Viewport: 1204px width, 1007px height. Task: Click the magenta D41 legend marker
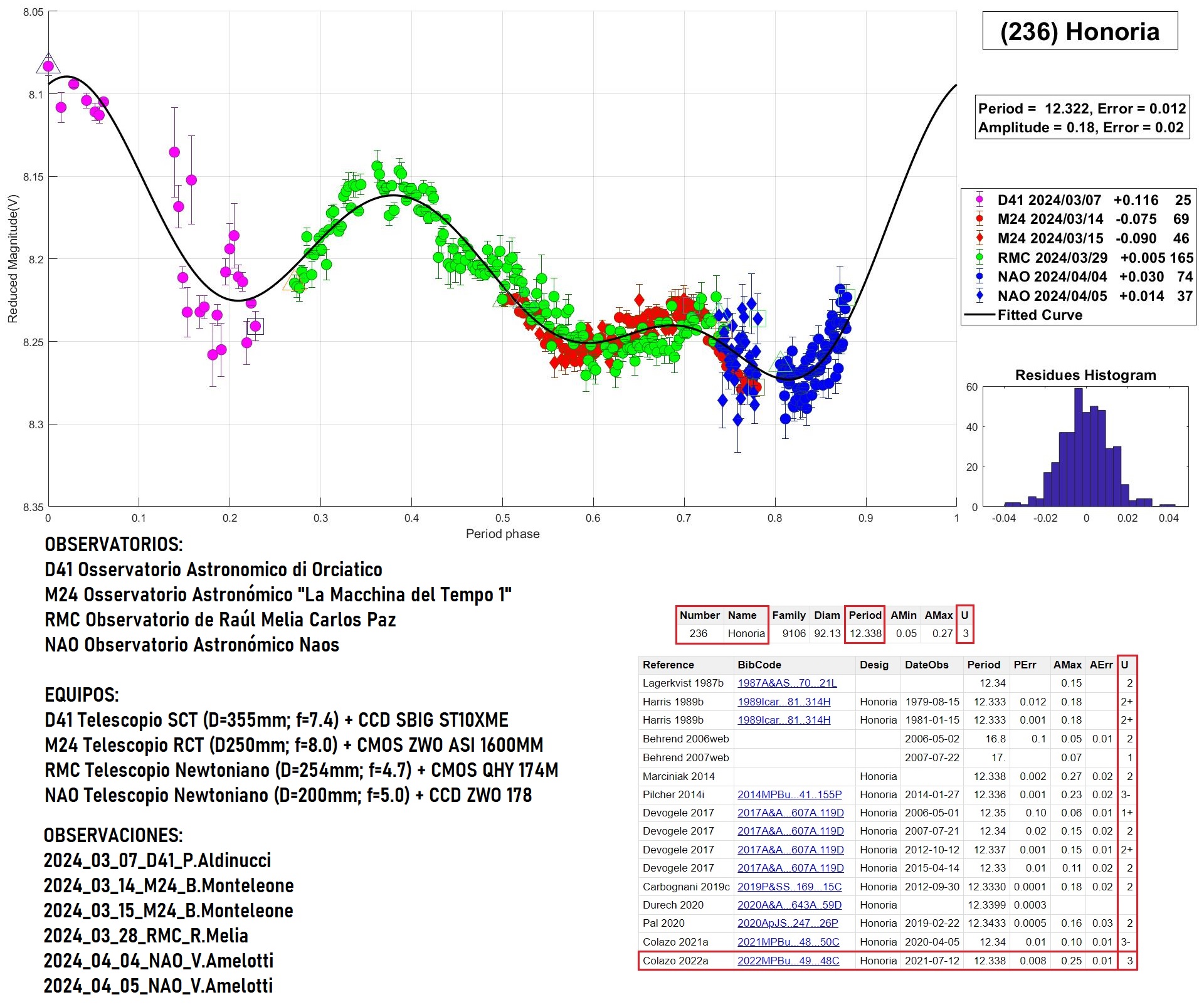click(x=980, y=200)
